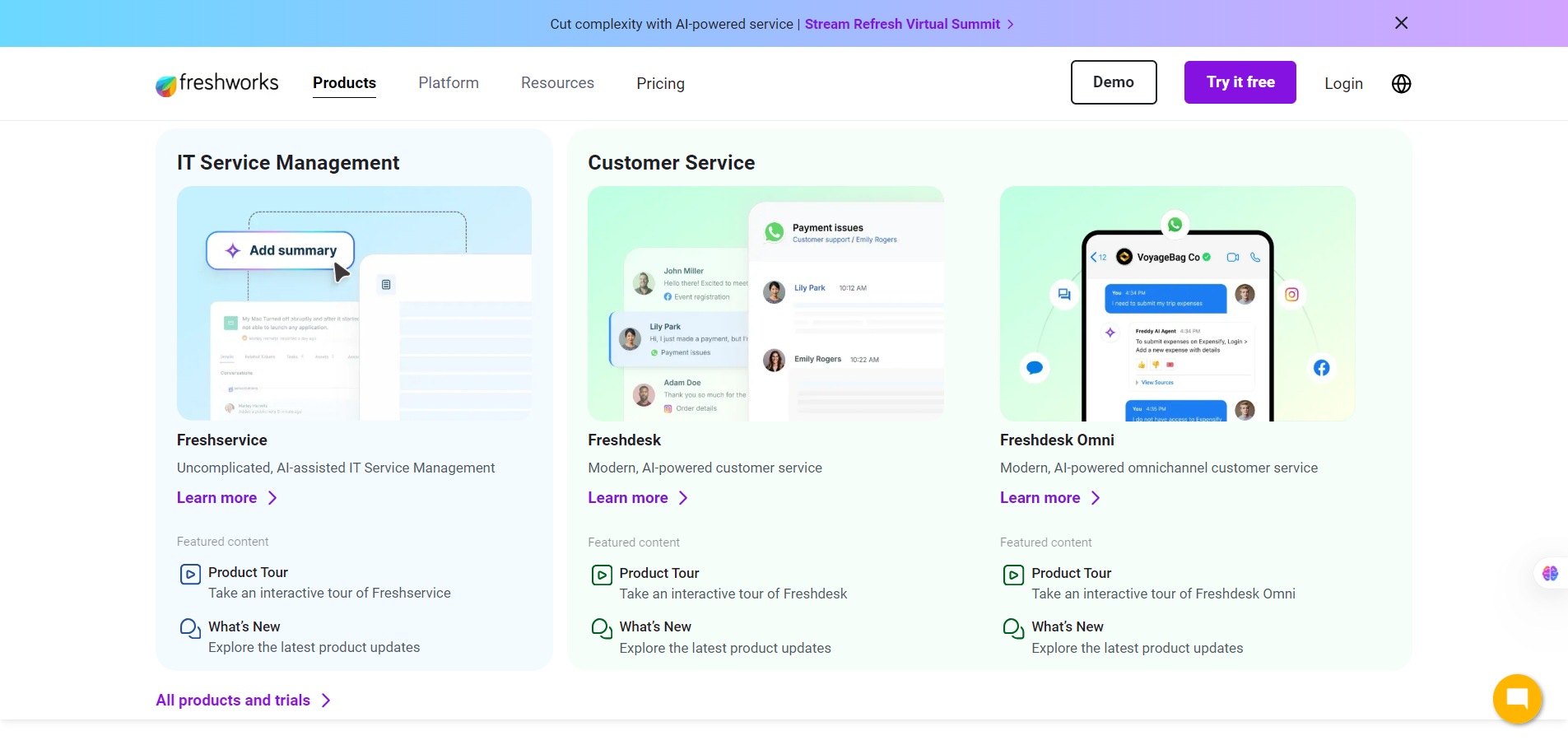1568x745 pixels.
Task: Click 'Modern, AI-powered omnichannel customer service' text
Action: [1159, 468]
